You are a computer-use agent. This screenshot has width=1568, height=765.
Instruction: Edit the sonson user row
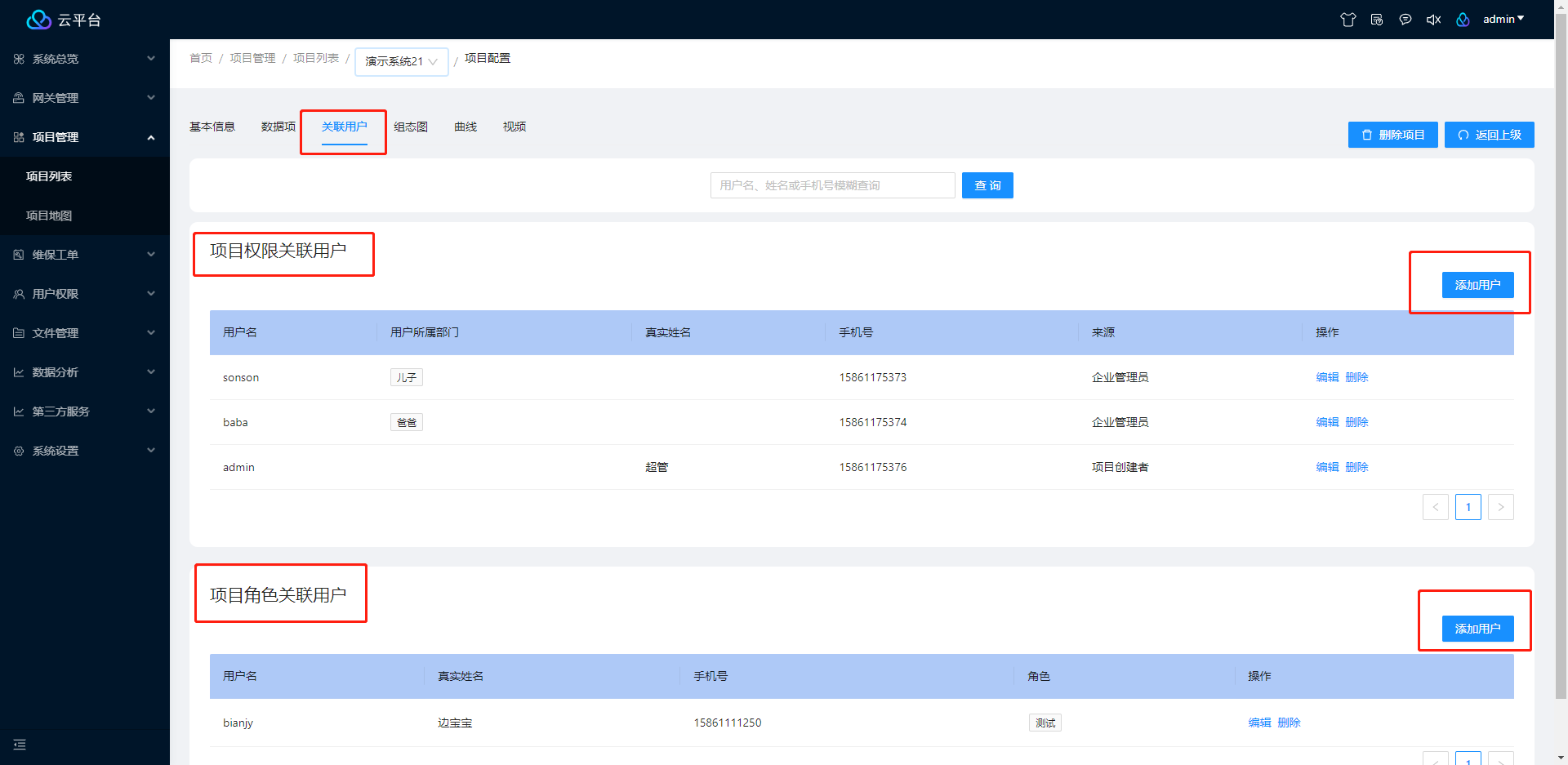tap(1328, 377)
